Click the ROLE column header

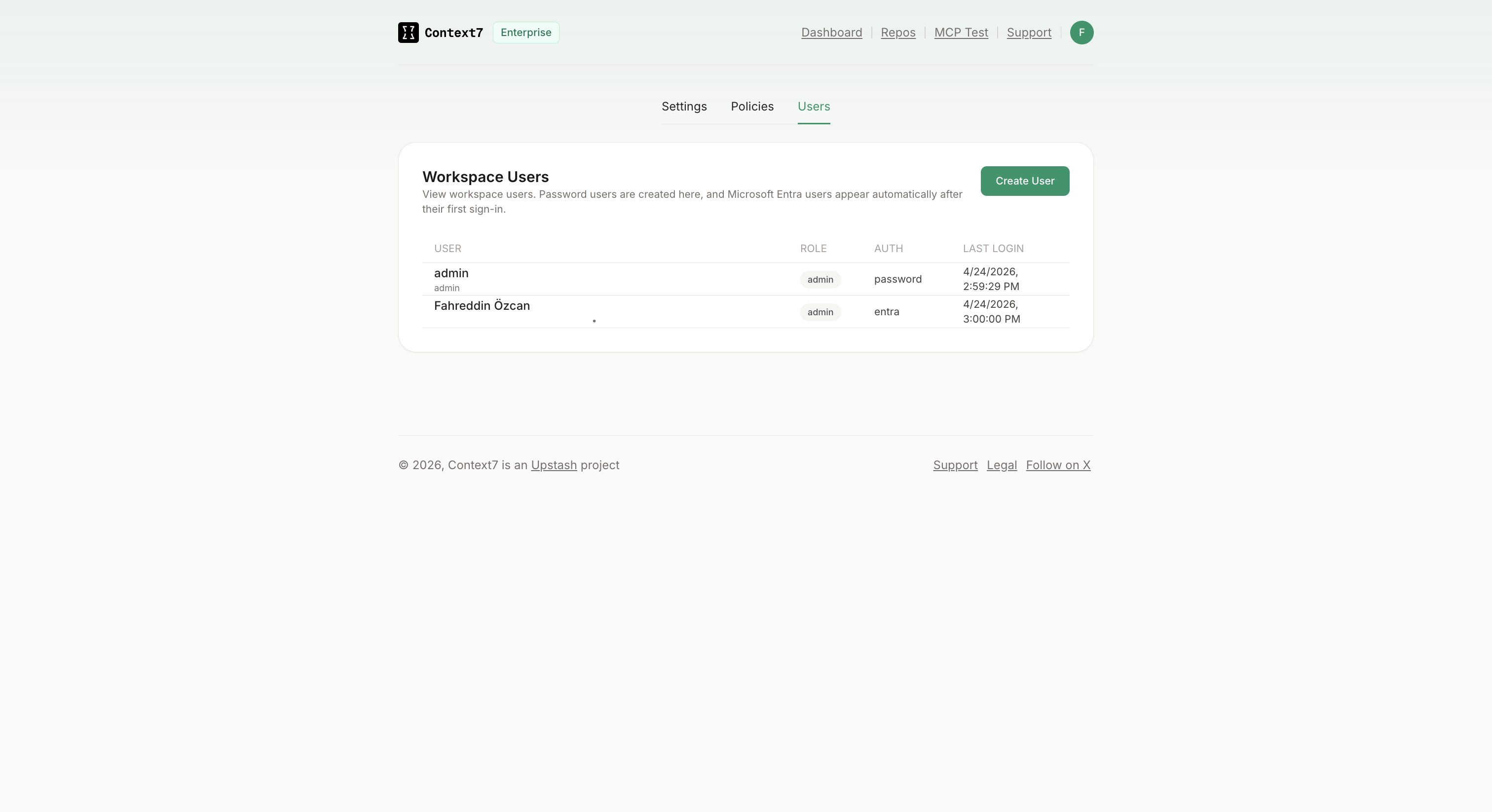(x=813, y=249)
